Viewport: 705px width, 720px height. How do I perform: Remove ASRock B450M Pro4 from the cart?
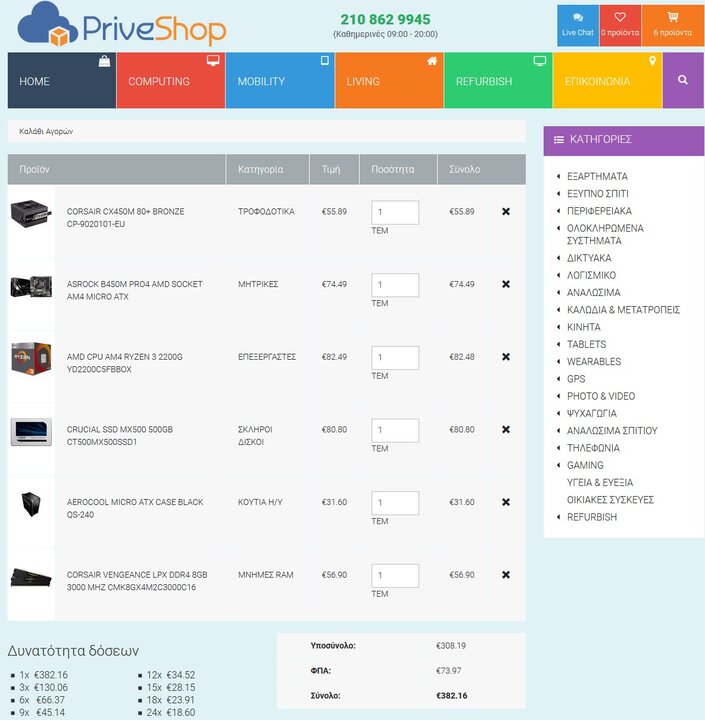click(506, 284)
